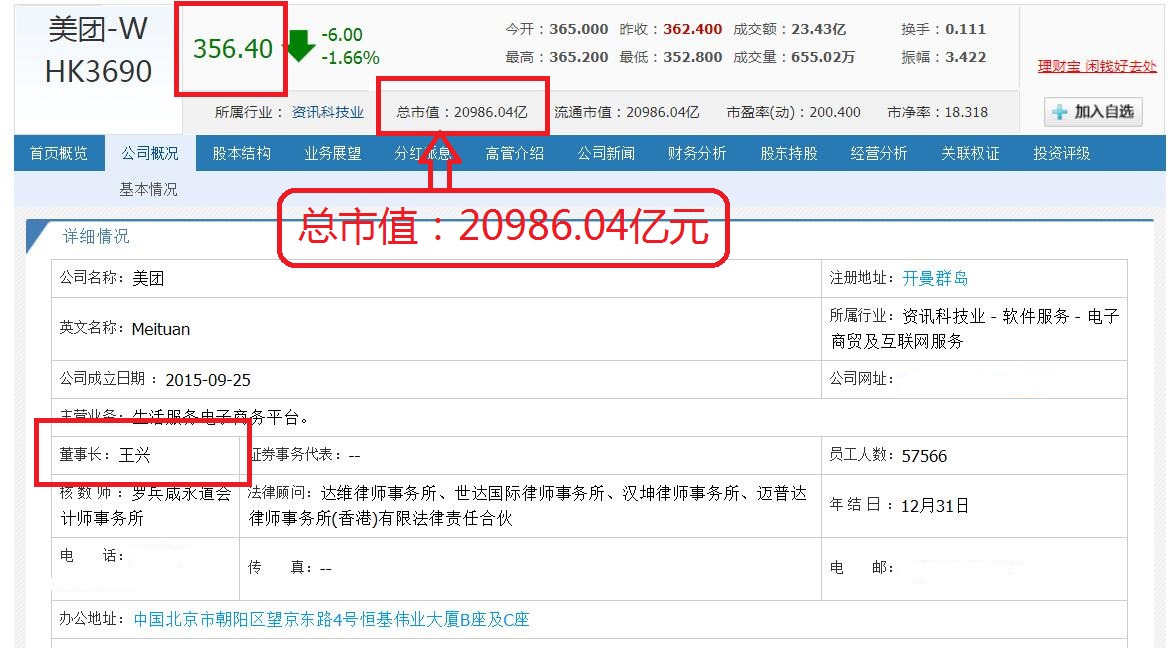Image resolution: width=1173 pixels, height=648 pixels.
Task: Click the 市净率：18.318 text
Action: [x=937, y=112]
